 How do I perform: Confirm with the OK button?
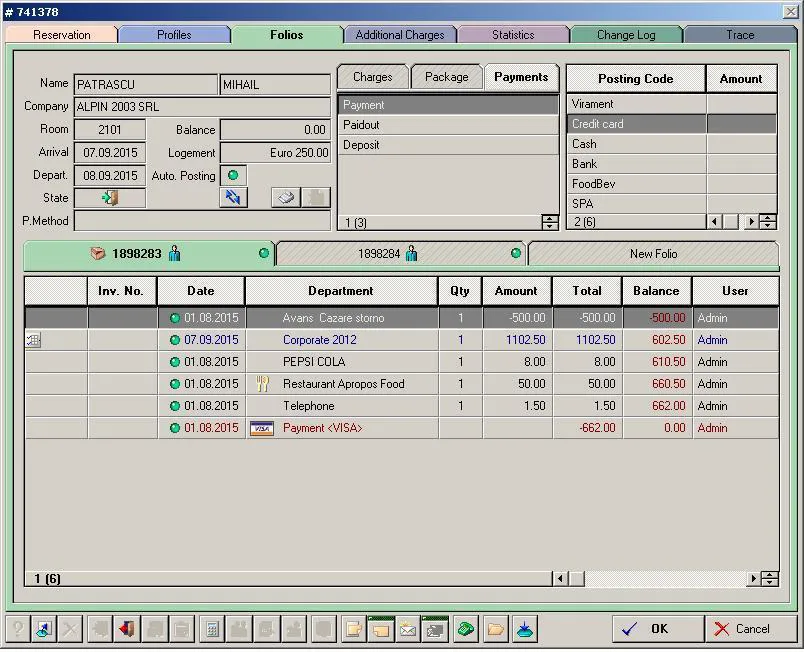pyautogui.click(x=658, y=629)
